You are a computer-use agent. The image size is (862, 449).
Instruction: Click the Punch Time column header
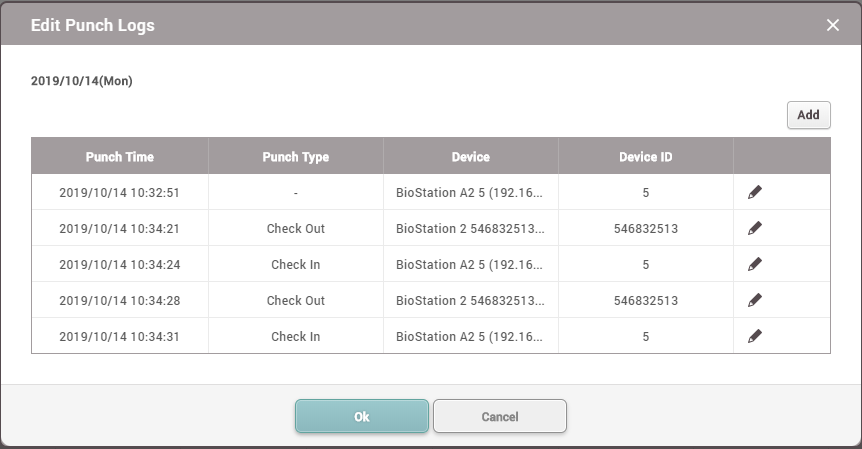click(120, 157)
